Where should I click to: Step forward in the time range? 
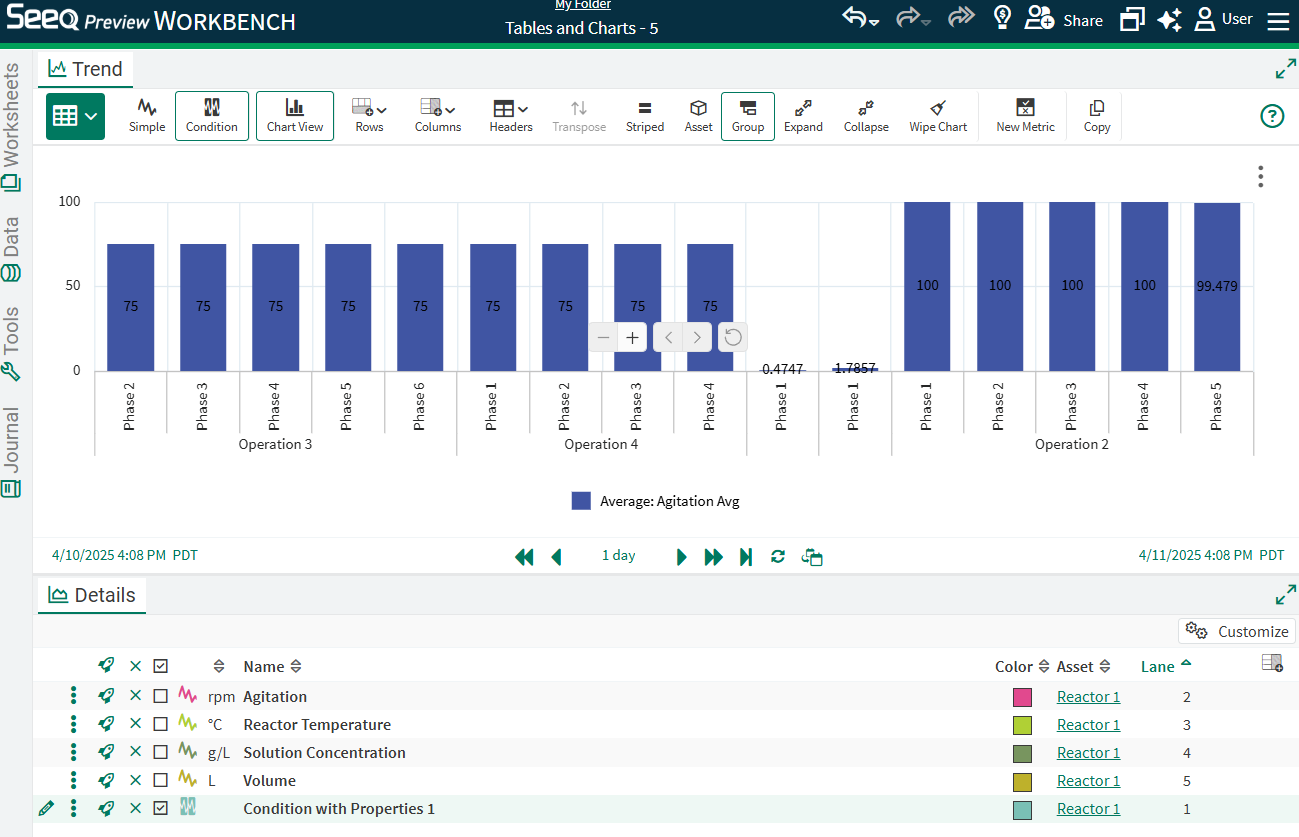[681, 557]
